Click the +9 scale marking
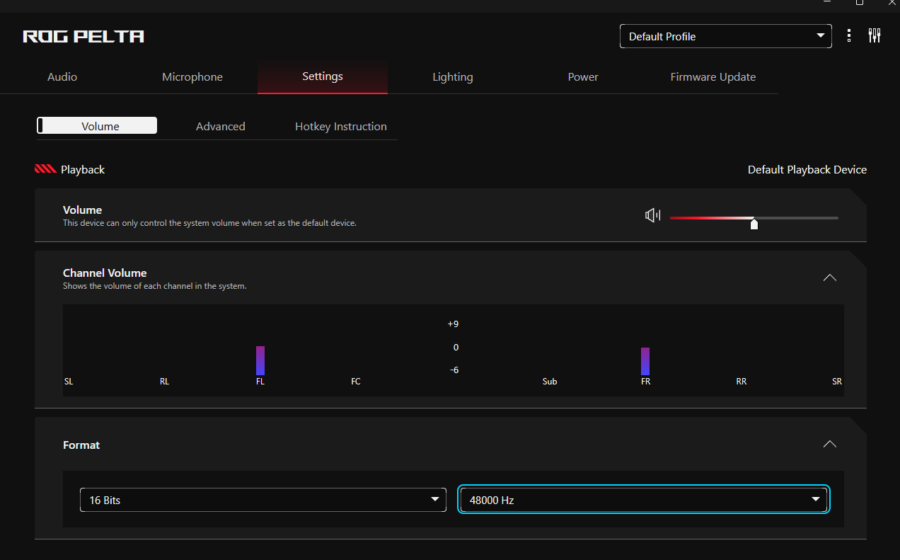 (x=453, y=324)
